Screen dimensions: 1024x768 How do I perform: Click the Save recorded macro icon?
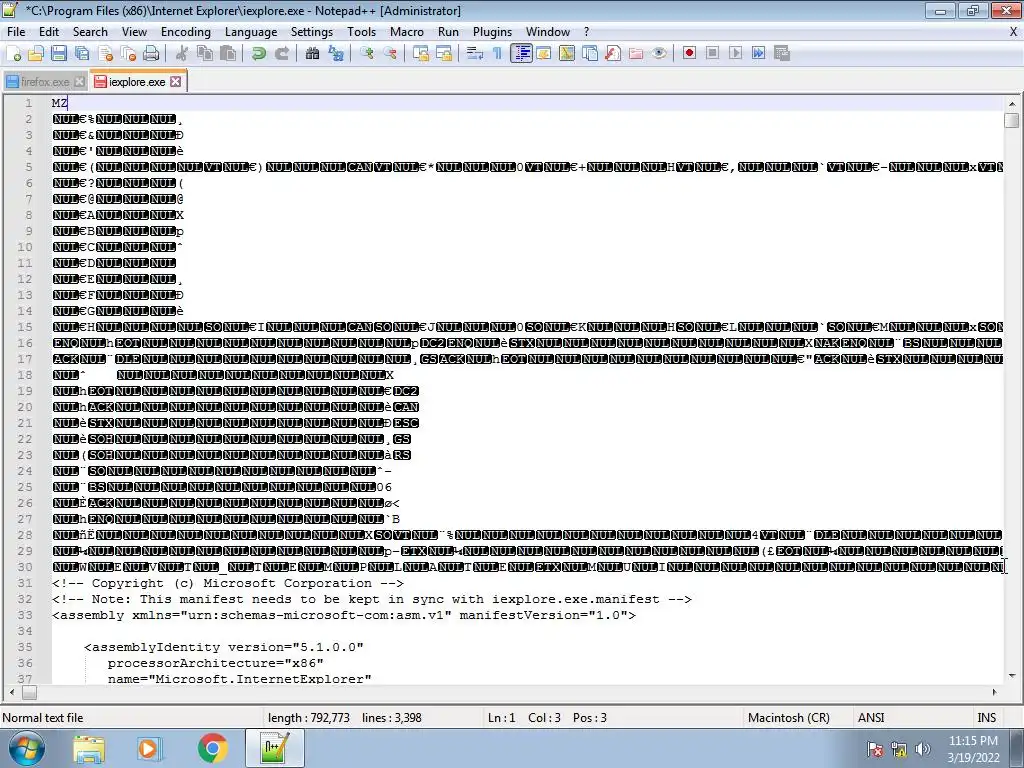coord(782,54)
